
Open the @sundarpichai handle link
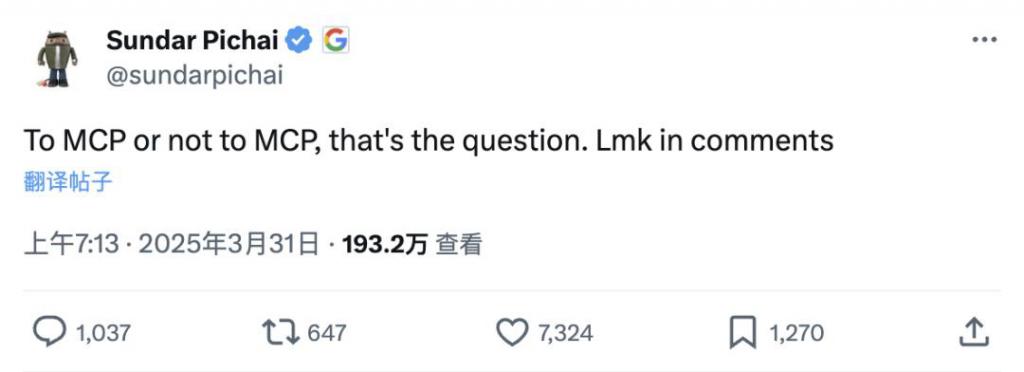click(194, 76)
